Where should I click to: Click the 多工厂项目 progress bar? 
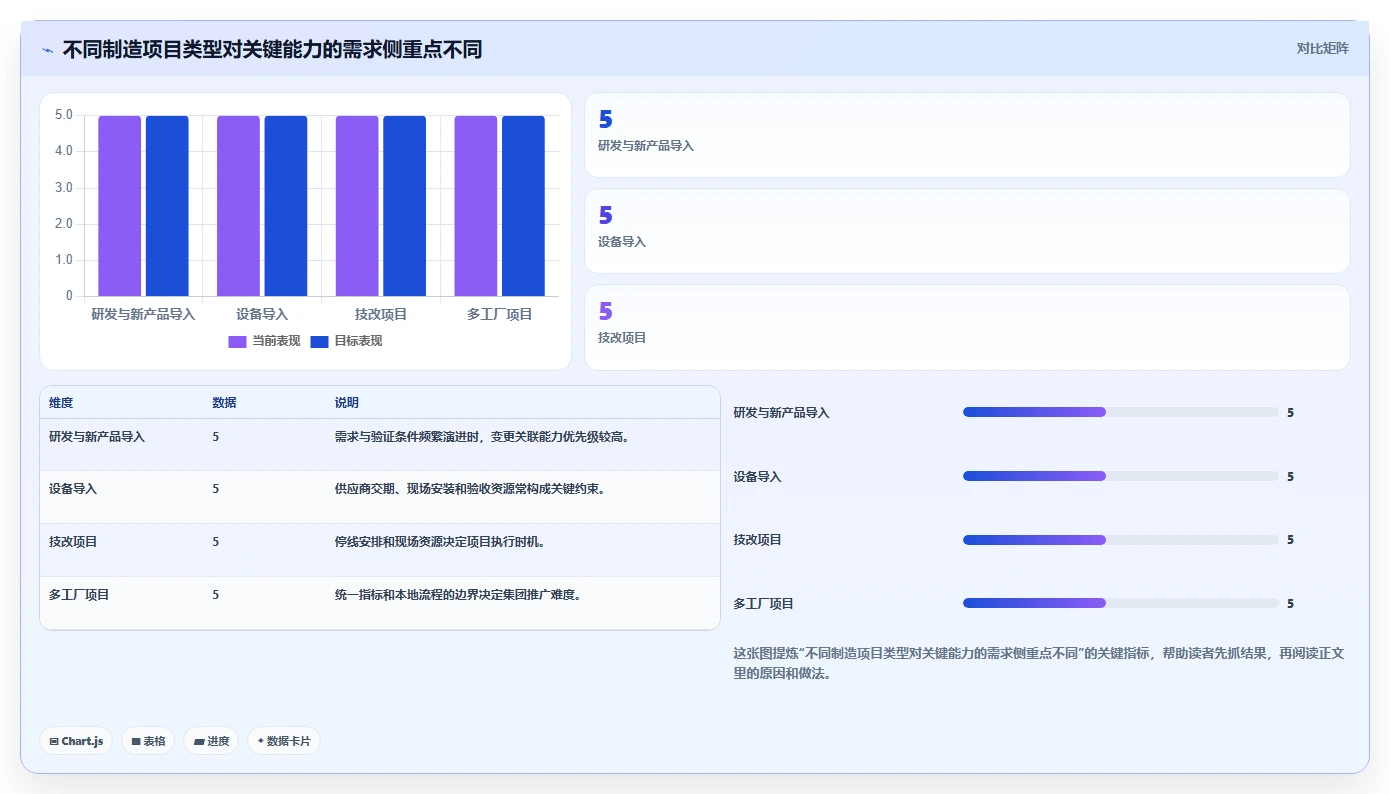pos(1121,603)
